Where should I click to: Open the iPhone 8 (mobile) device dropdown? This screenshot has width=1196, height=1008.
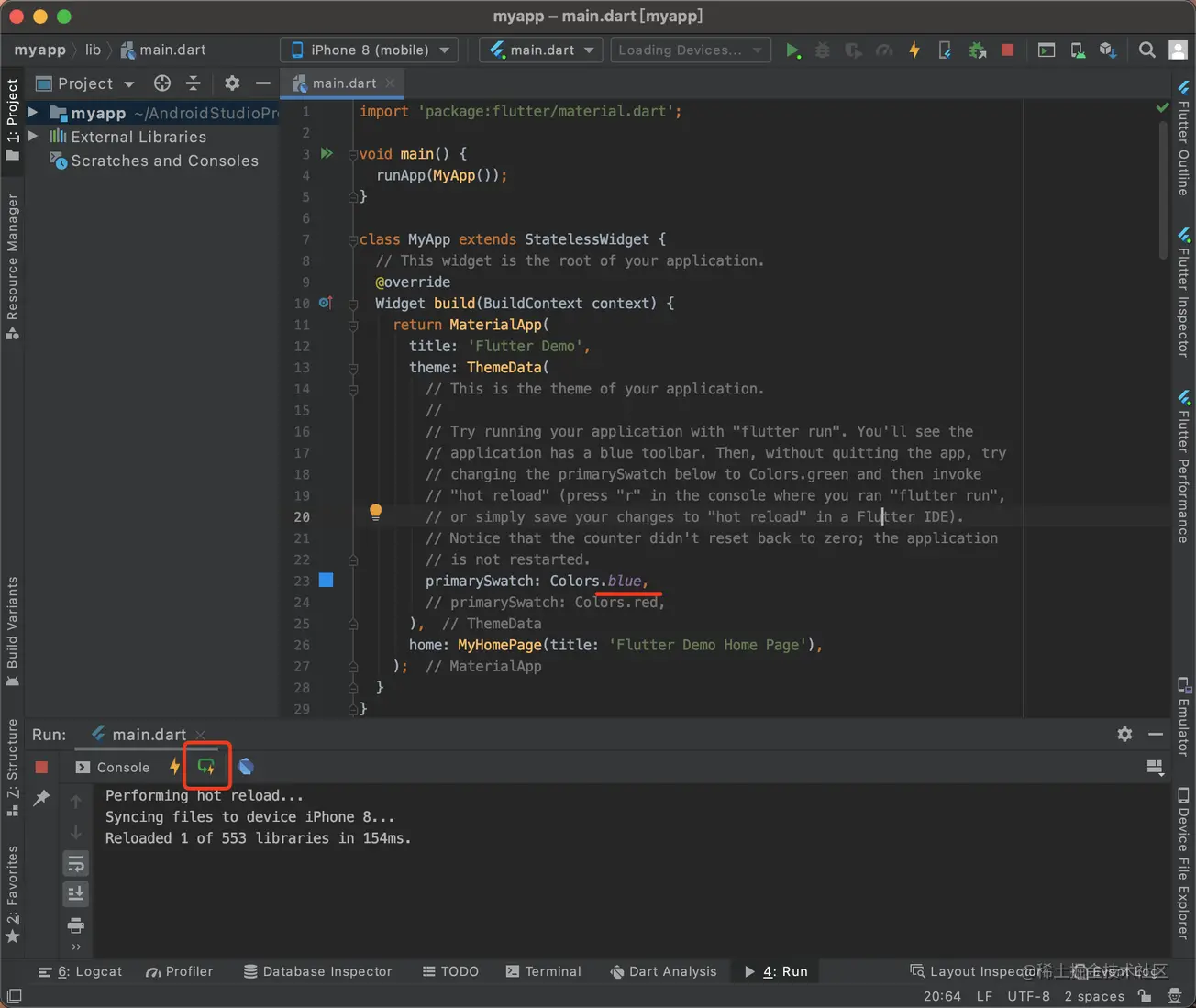369,50
